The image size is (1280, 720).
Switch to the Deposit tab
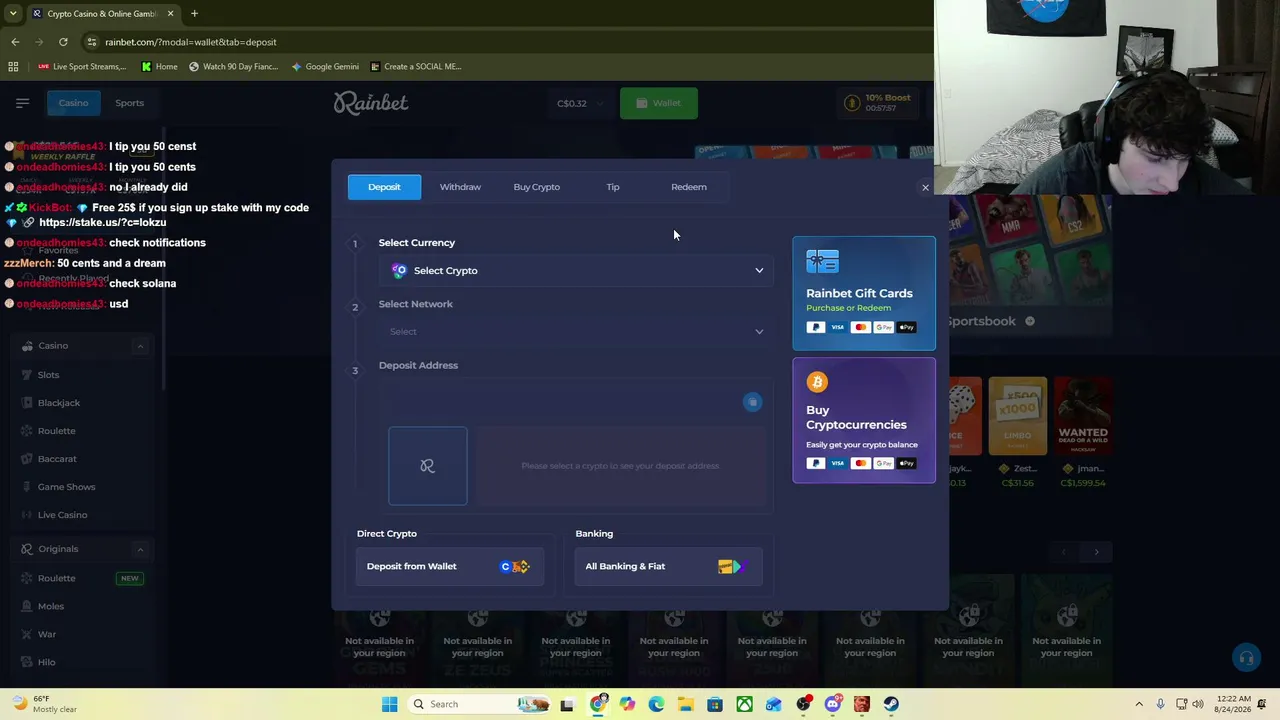pos(384,187)
